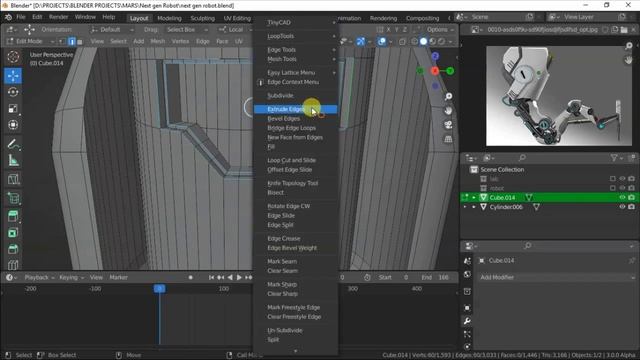640x360 pixels.
Task: Click the red X axis gizmo ball
Action: point(435,71)
